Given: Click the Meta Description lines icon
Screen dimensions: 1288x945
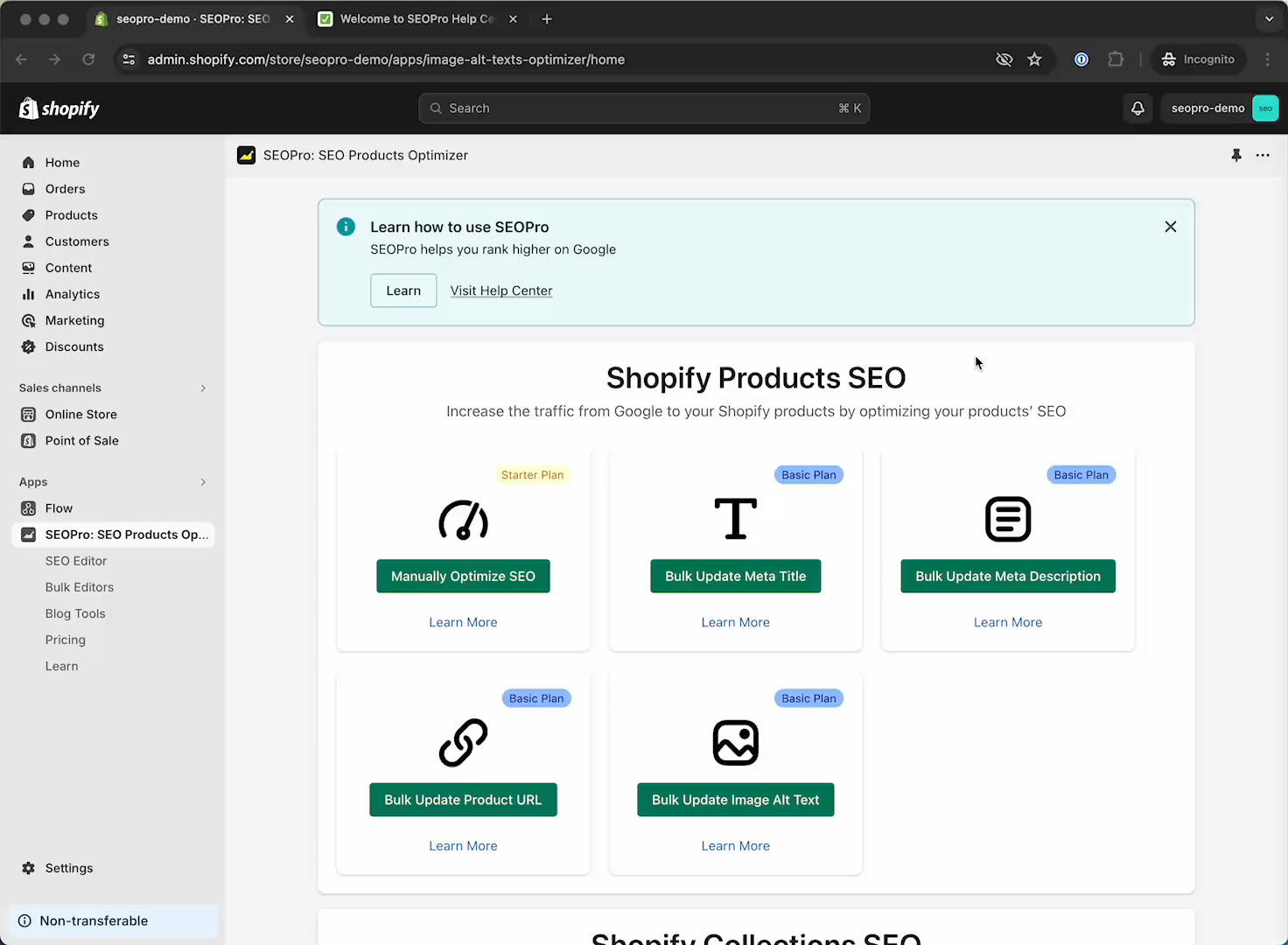Looking at the screenshot, I should 1008,519.
